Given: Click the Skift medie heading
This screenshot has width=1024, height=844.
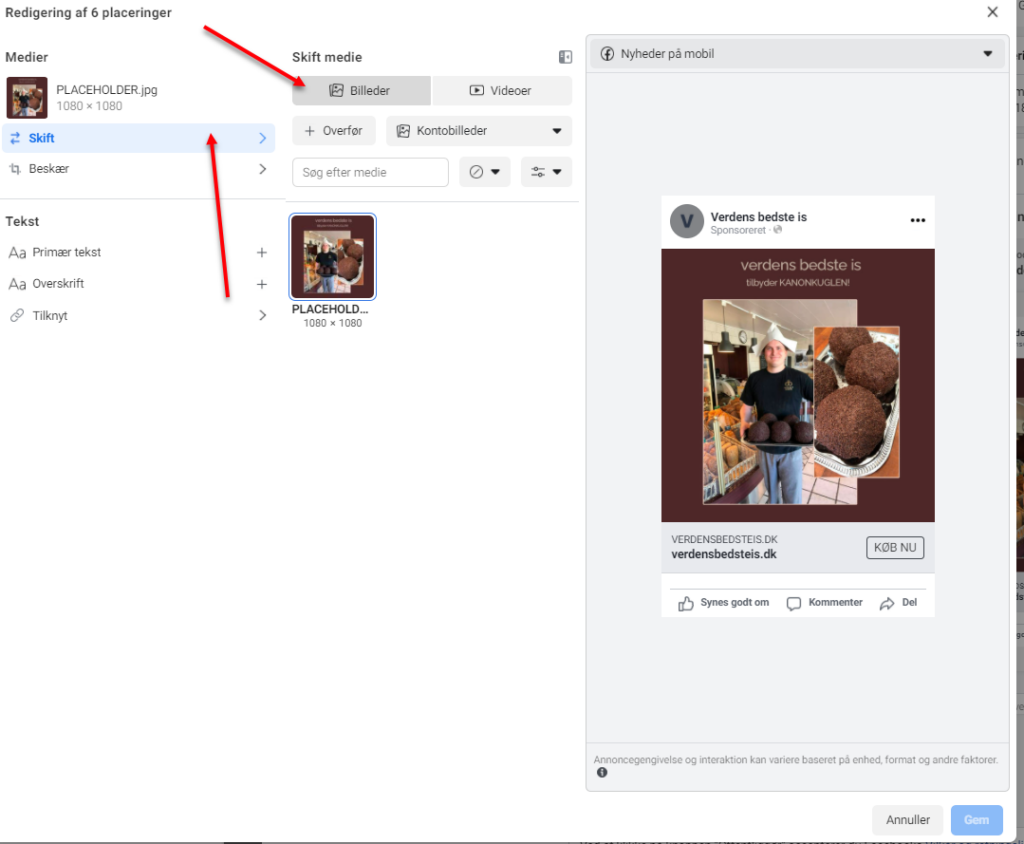Looking at the screenshot, I should pos(327,57).
